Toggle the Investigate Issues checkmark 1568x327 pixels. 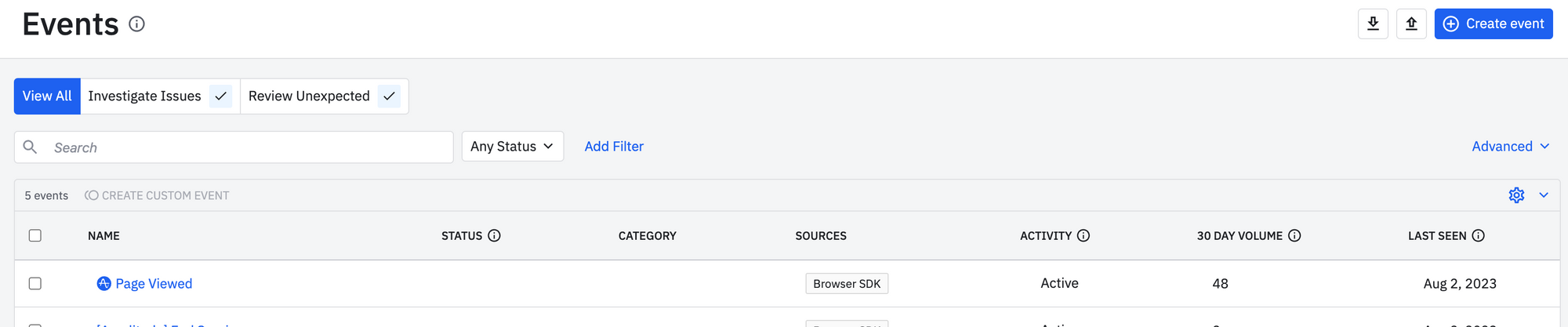point(221,96)
